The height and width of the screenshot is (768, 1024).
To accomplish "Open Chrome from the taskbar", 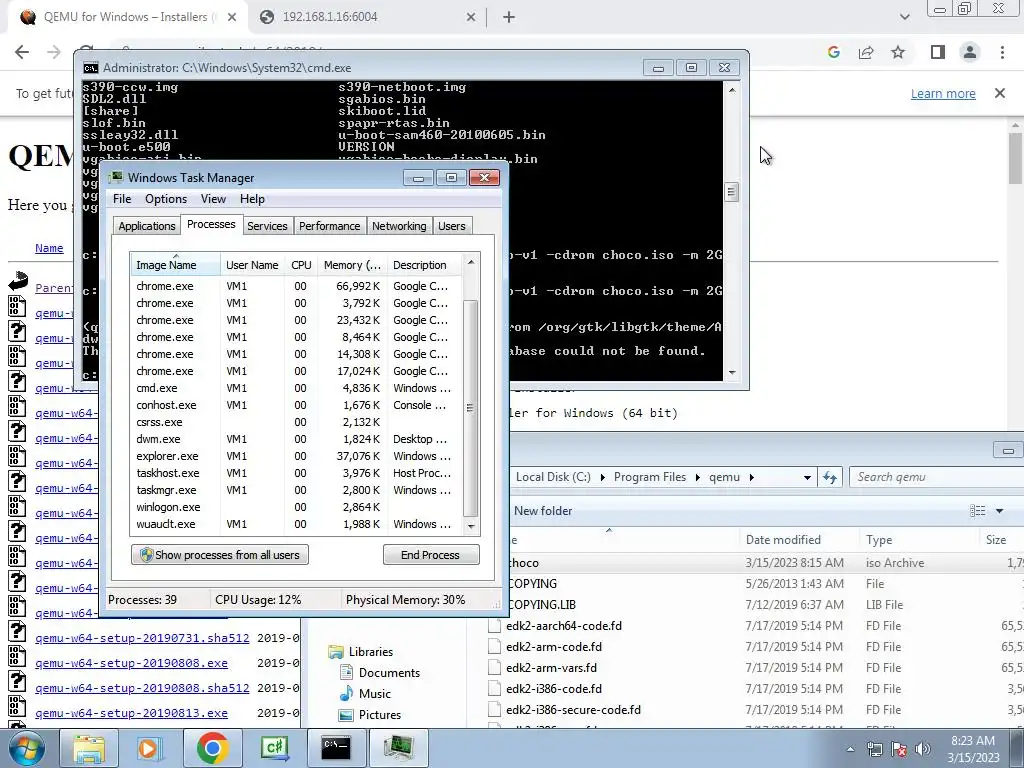I will (x=212, y=748).
